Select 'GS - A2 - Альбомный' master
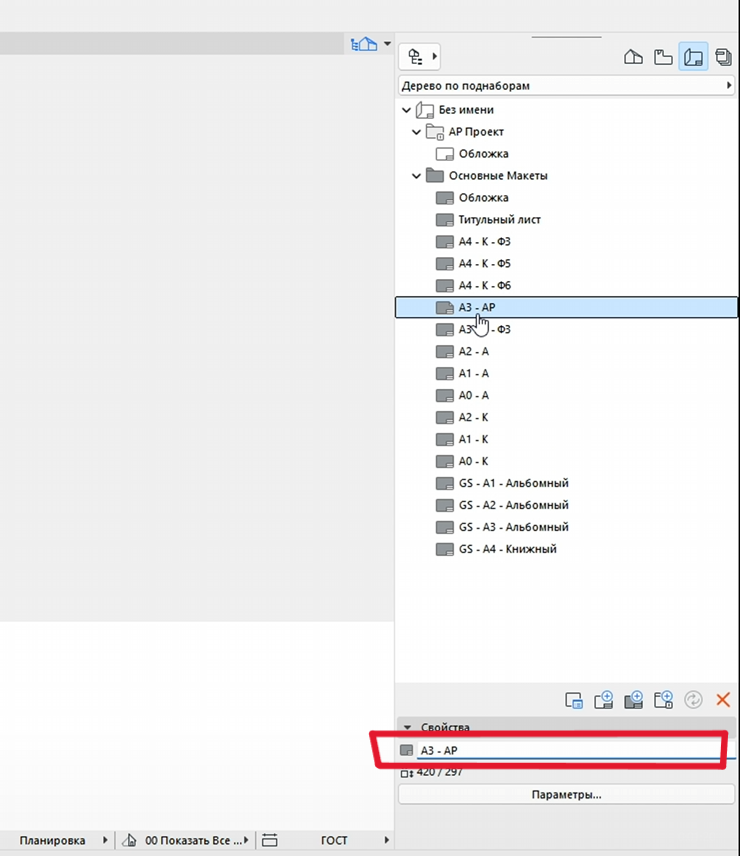This screenshot has height=856, width=740. coord(514,505)
